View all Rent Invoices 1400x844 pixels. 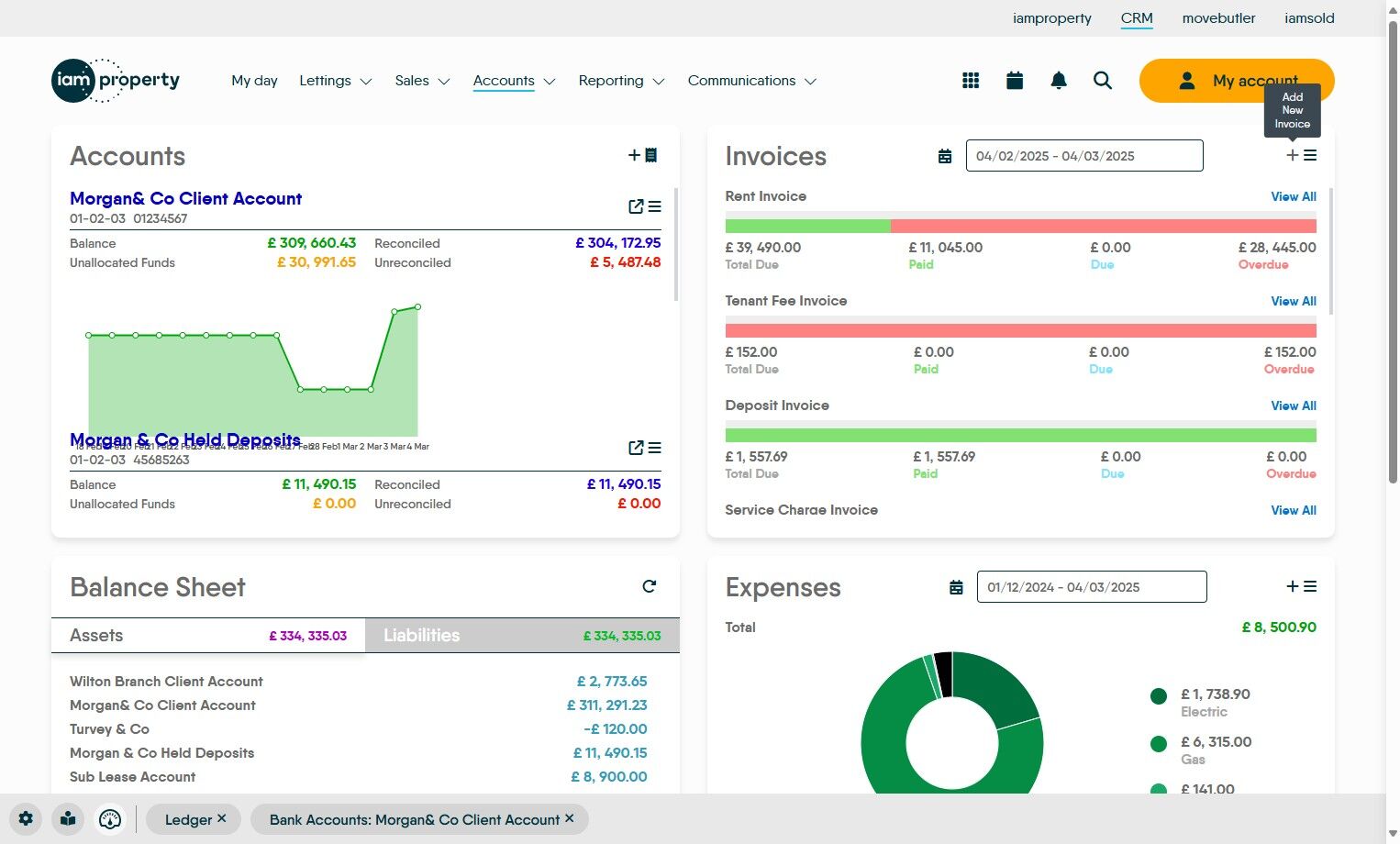click(1294, 196)
